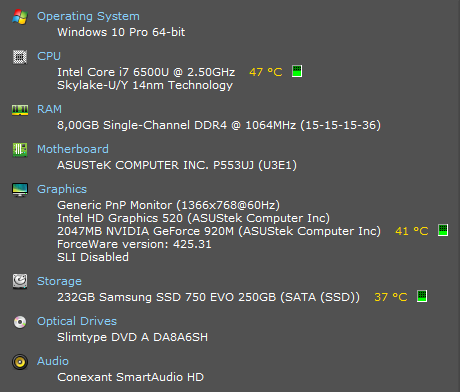Click the green CPU temperature indicator icon
This screenshot has height=392, width=460.
[297, 71]
